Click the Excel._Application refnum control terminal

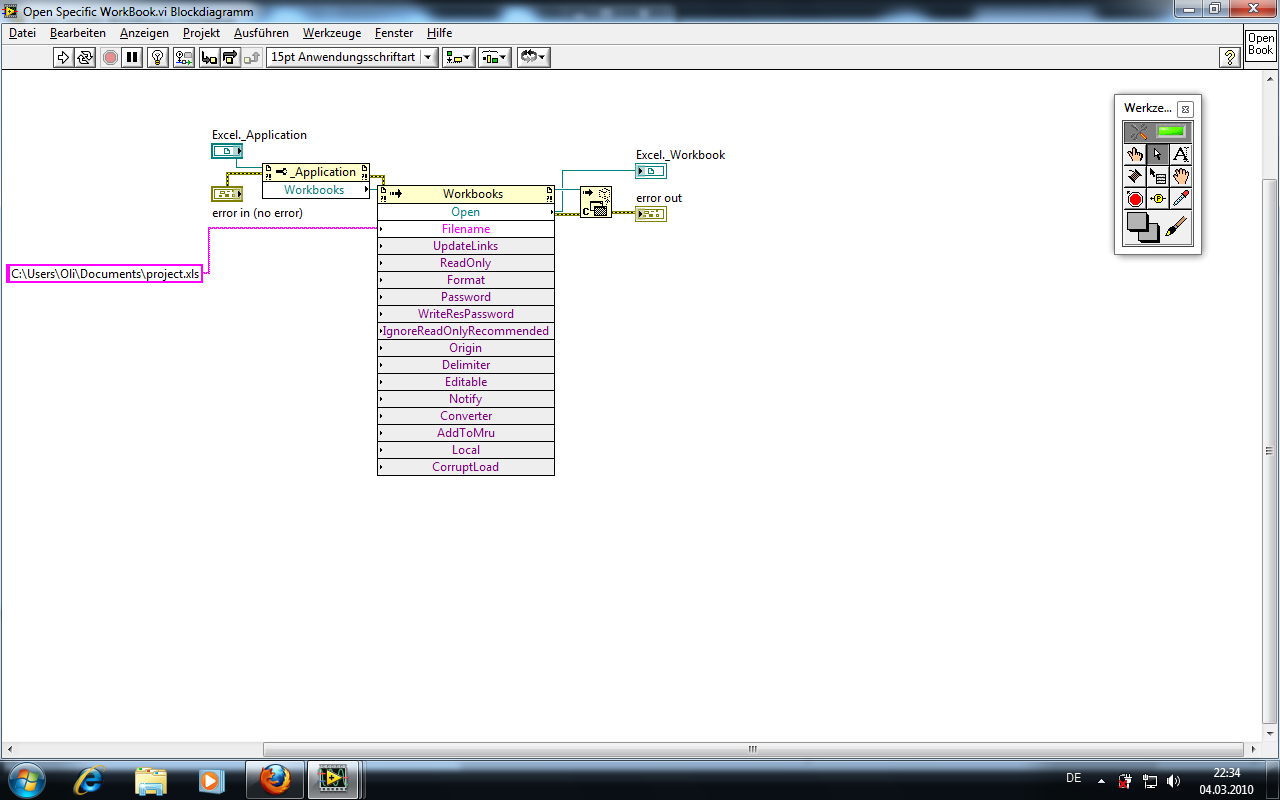tap(227, 151)
